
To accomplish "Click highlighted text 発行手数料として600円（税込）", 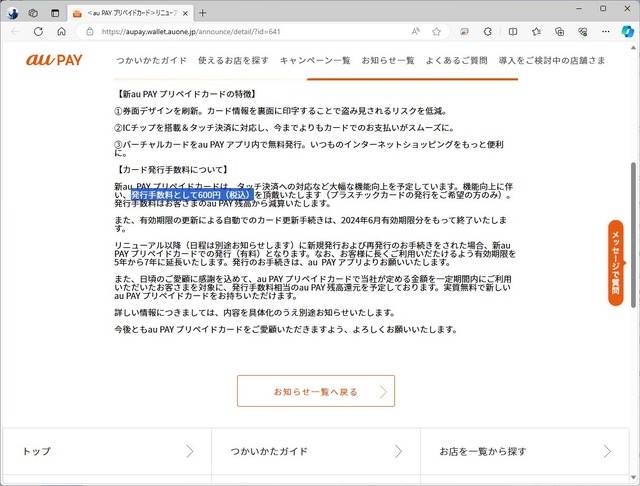I will click(192, 195).
